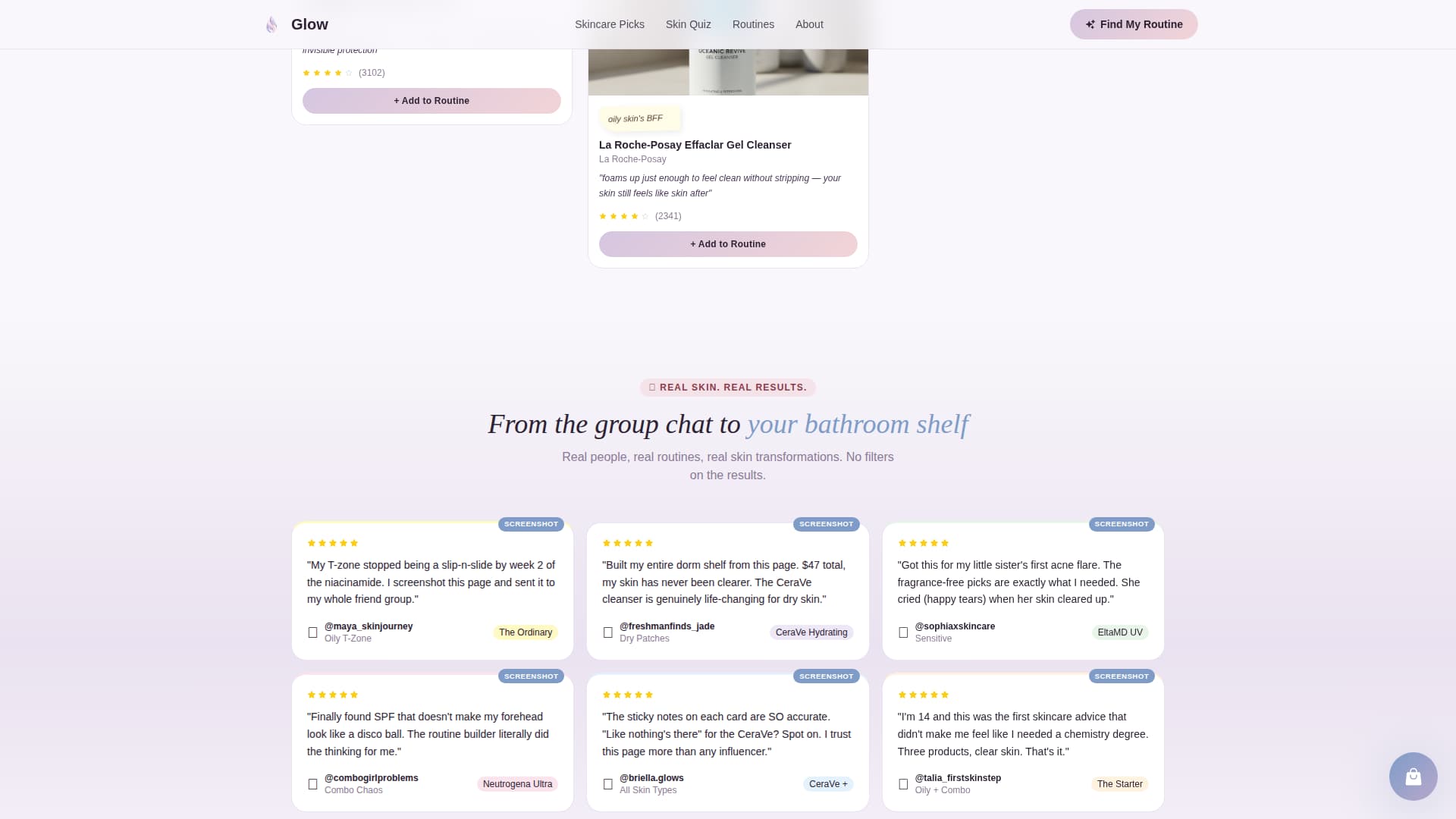Click the Glow flame logo icon
Image resolution: width=1456 pixels, height=819 pixels.
tap(271, 25)
